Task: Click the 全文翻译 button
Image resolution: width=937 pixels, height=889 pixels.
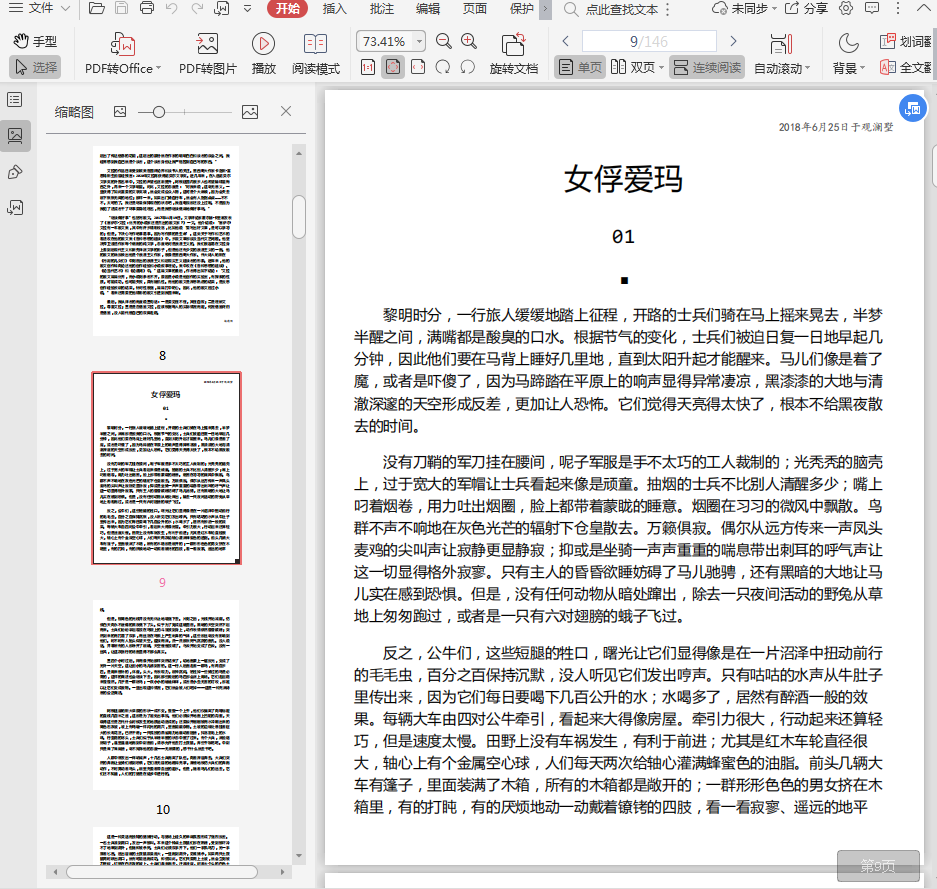Action: (905, 68)
